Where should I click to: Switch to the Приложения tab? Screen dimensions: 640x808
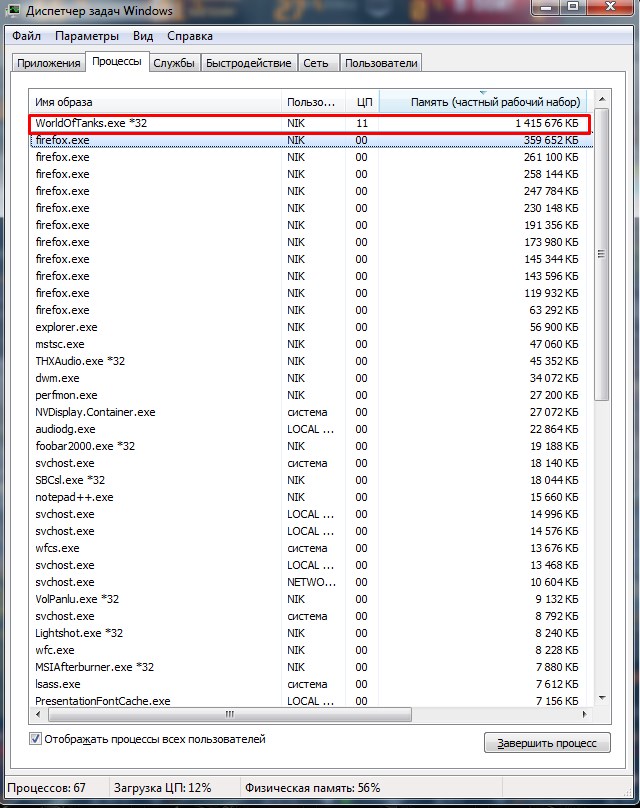point(48,63)
